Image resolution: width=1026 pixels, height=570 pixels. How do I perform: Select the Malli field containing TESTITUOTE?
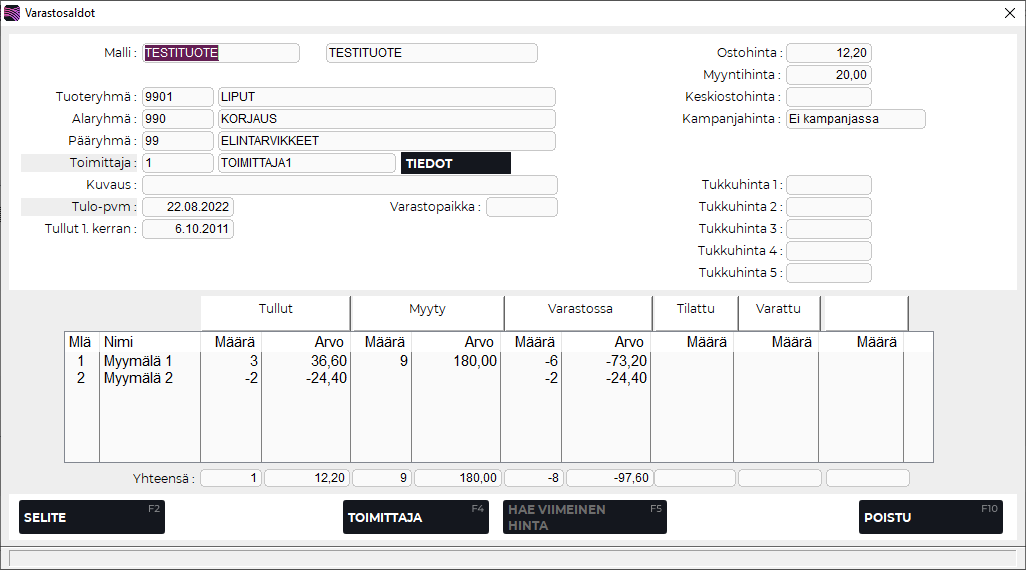[221, 53]
